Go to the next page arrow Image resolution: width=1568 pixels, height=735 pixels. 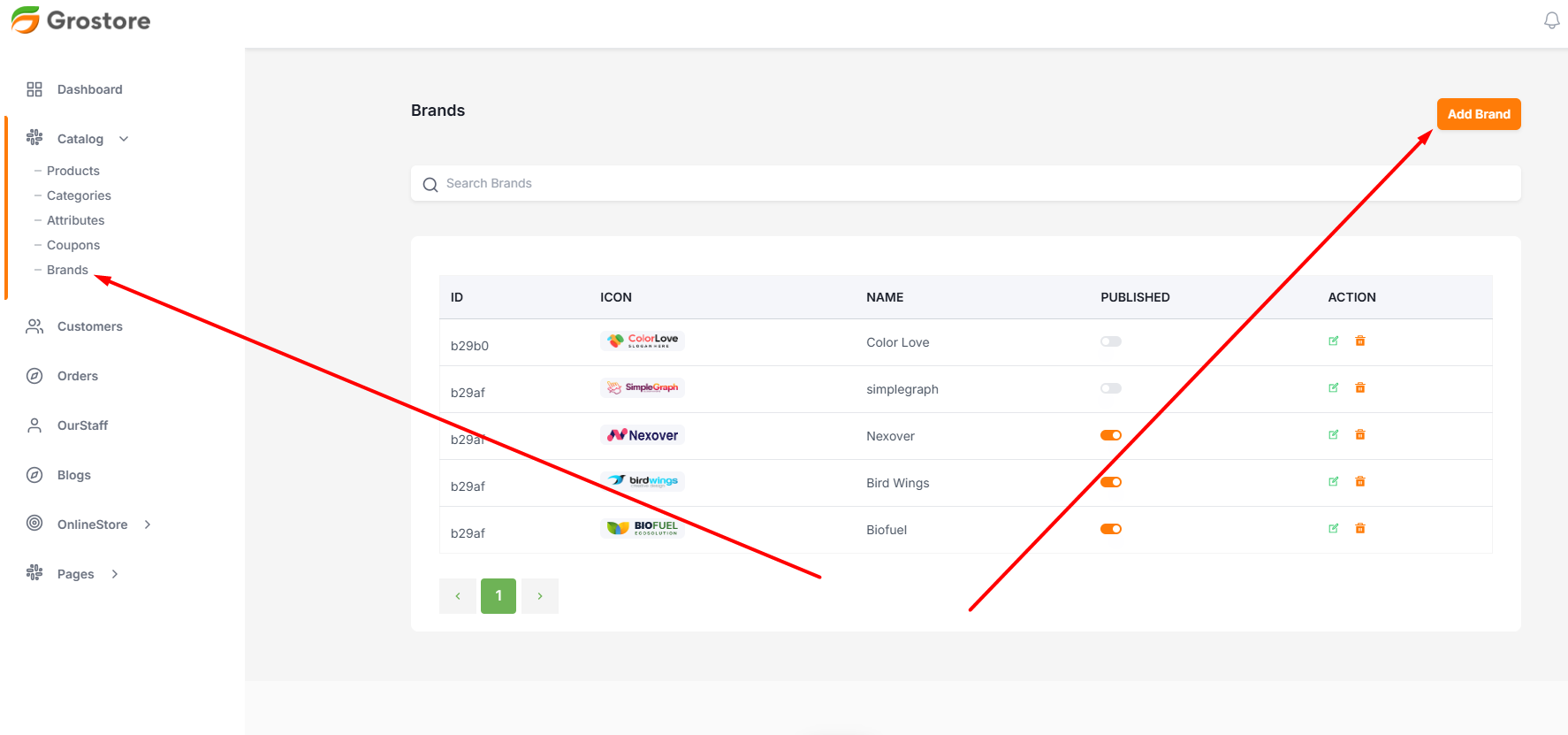(x=540, y=596)
